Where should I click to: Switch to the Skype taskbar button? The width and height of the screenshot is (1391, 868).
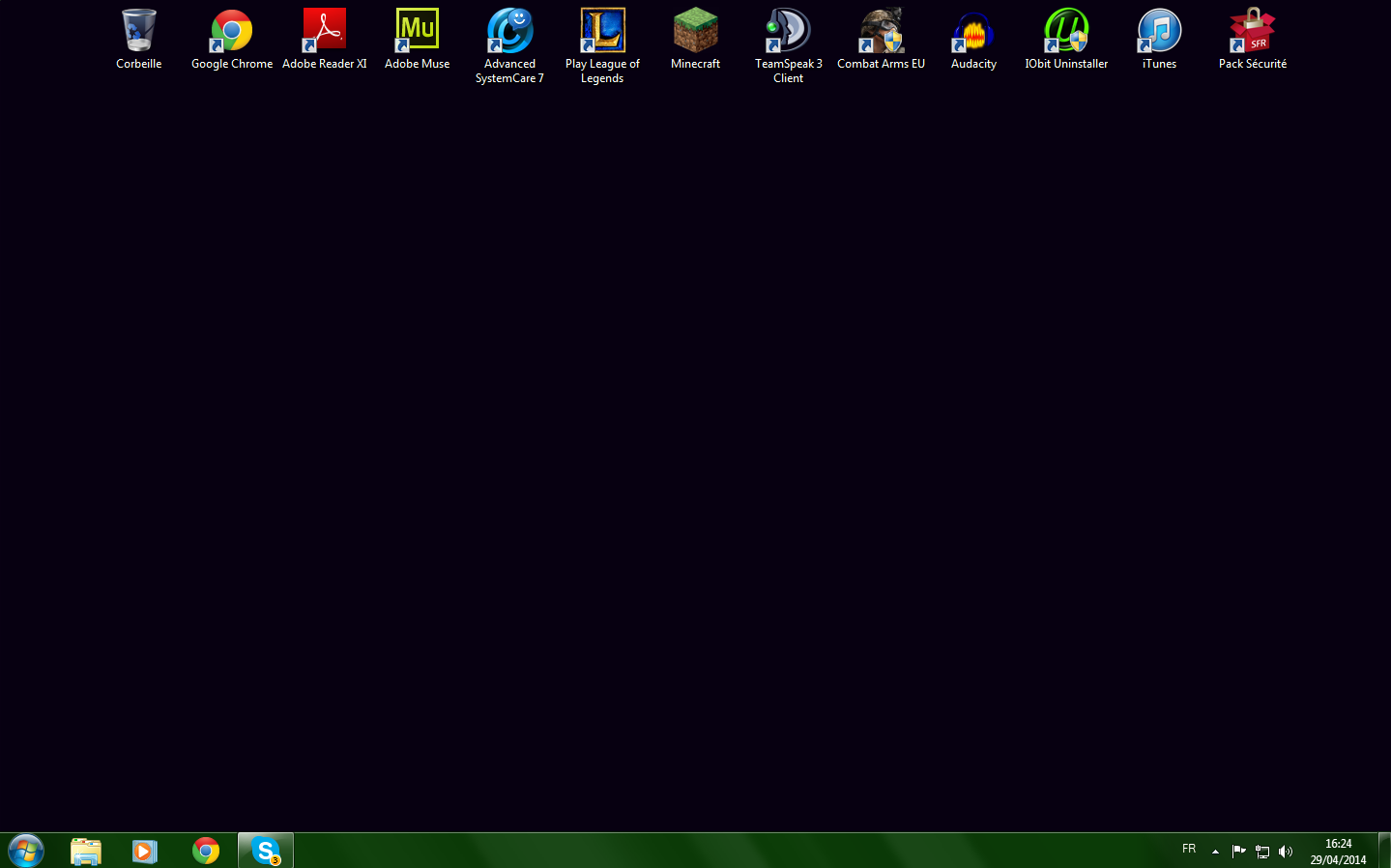click(x=266, y=851)
